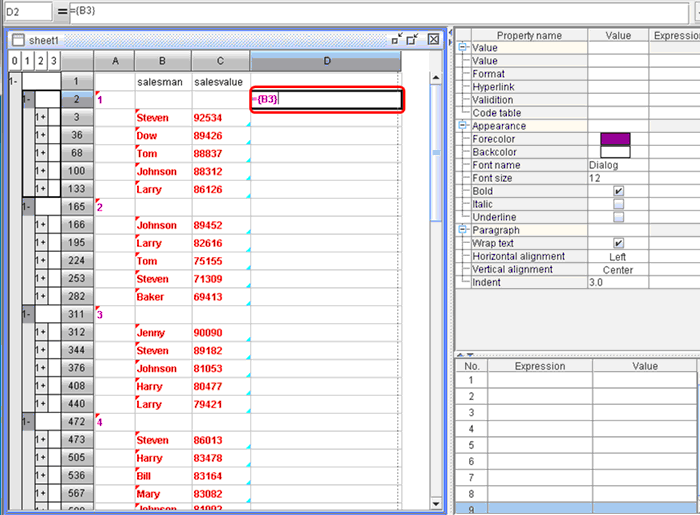Open the Forecolor purple swatch
The image size is (700, 515).
(x=615, y=139)
